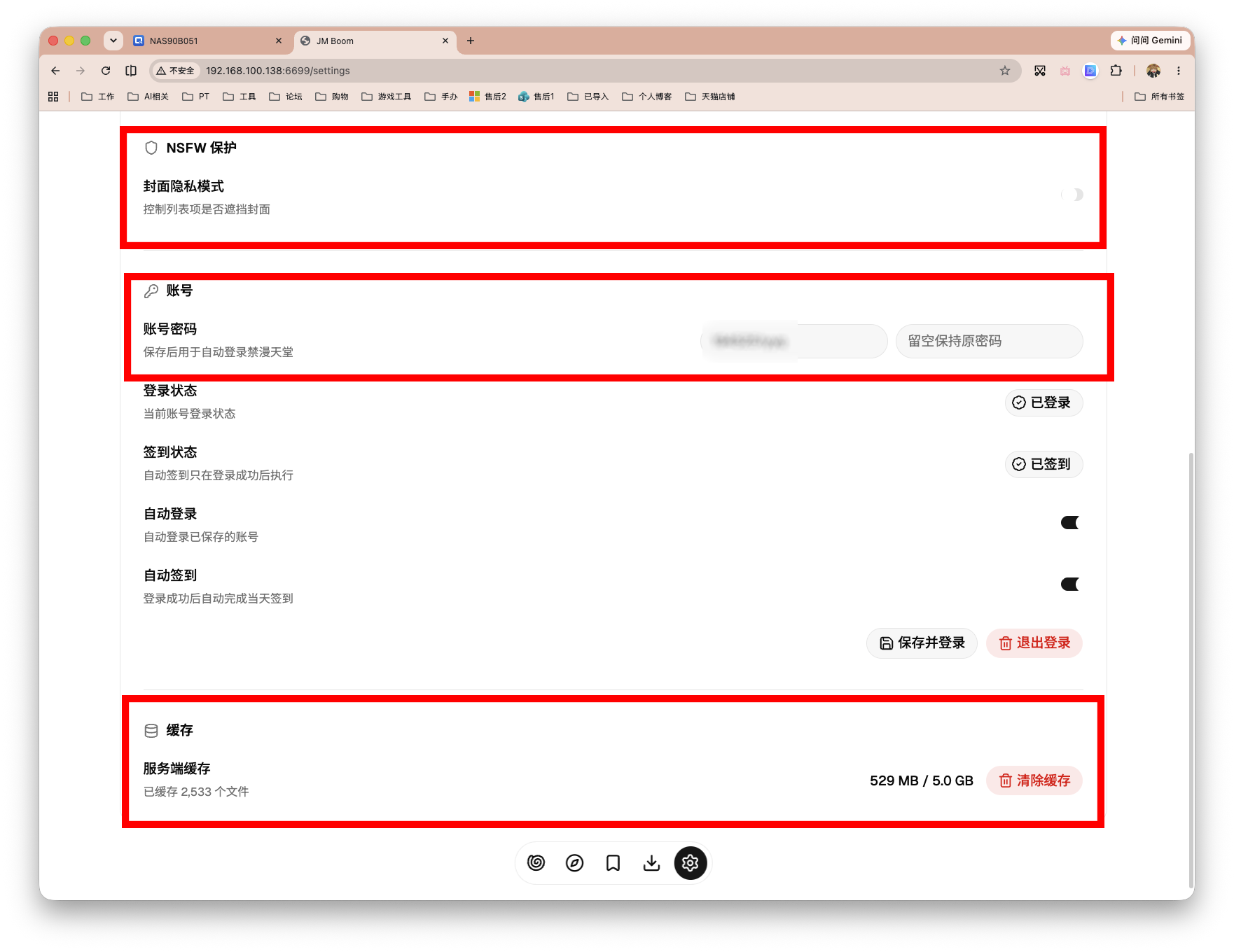Open the 购物 bookmarks folder

(332, 97)
